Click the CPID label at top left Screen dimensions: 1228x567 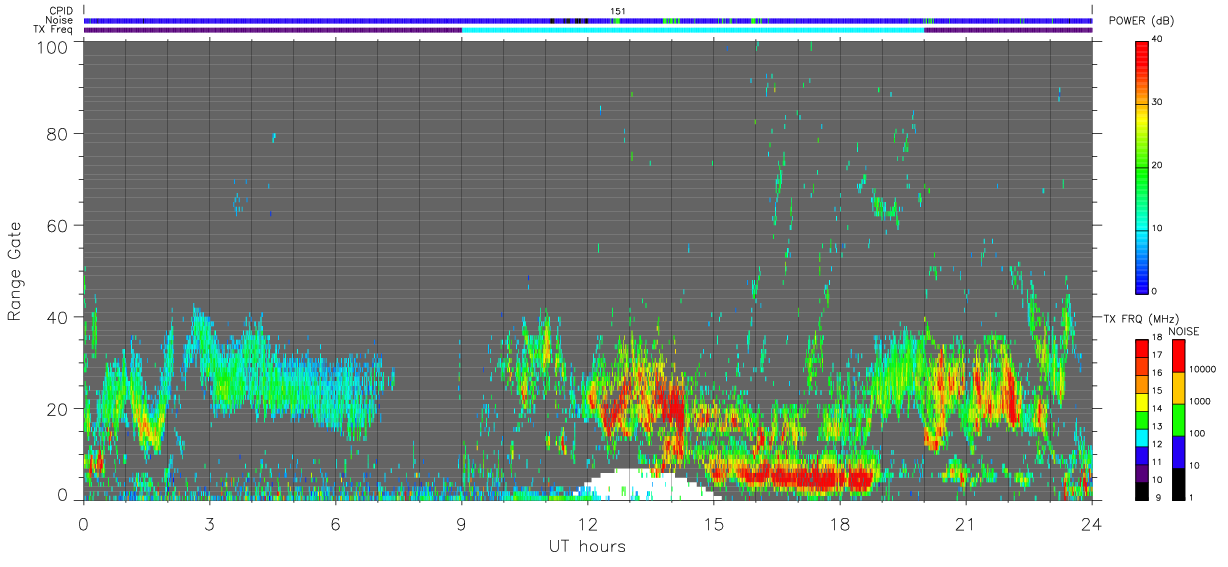click(x=61, y=11)
